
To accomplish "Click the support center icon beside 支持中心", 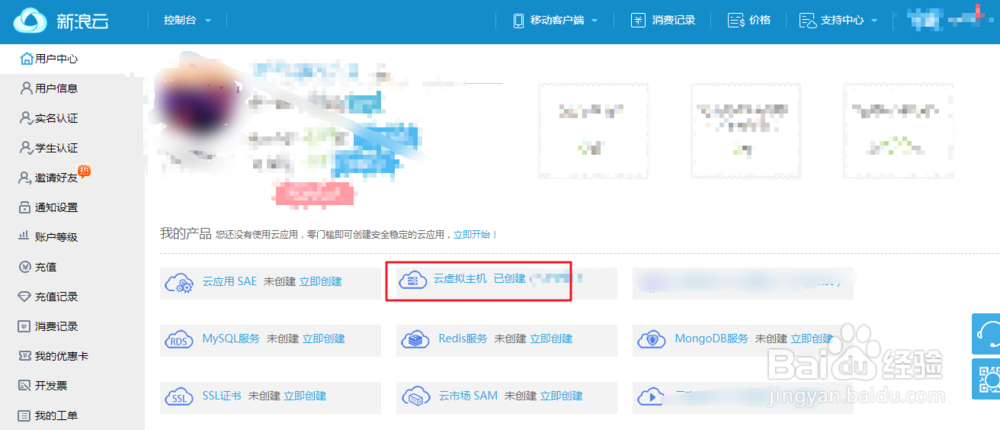I will [x=808, y=20].
